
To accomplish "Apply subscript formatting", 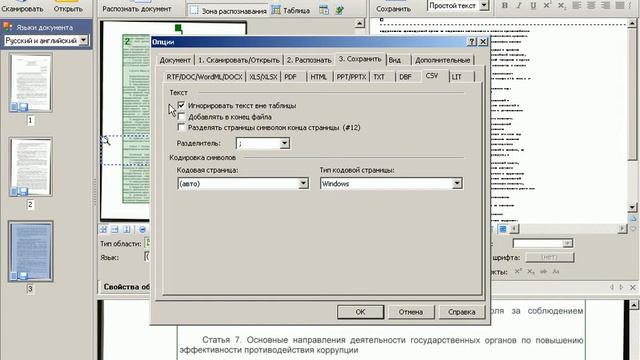I will coord(562,5).
